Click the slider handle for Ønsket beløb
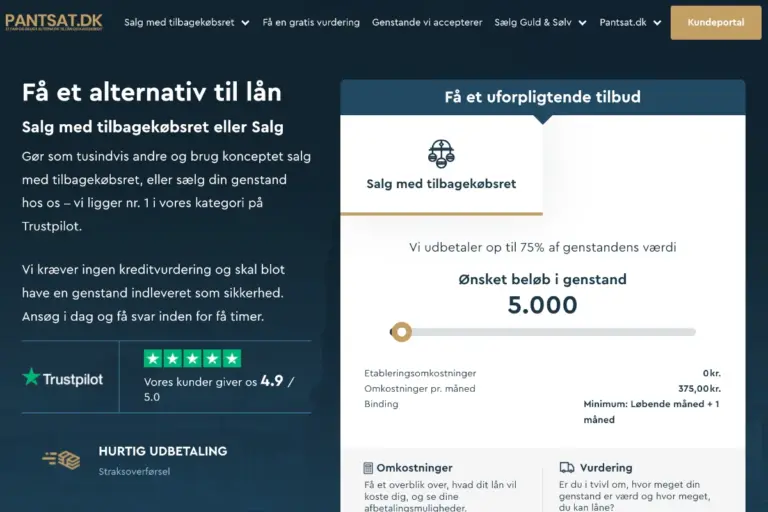 [401, 332]
